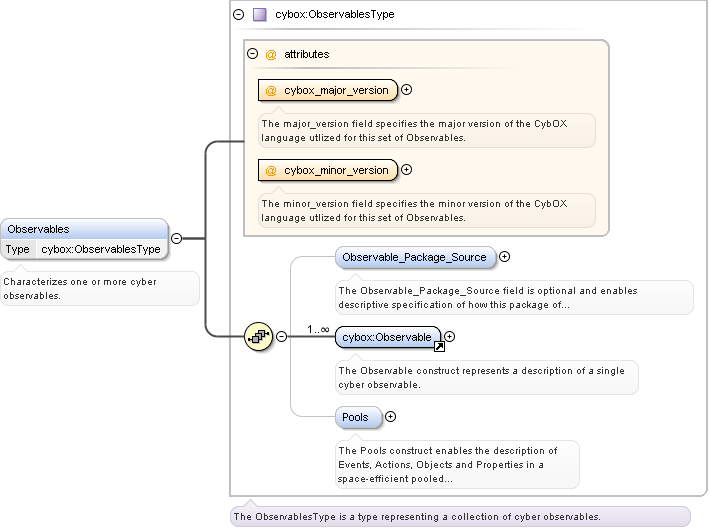Collapse the cybox:ObservablesType container
The image size is (709, 530).
[238, 15]
